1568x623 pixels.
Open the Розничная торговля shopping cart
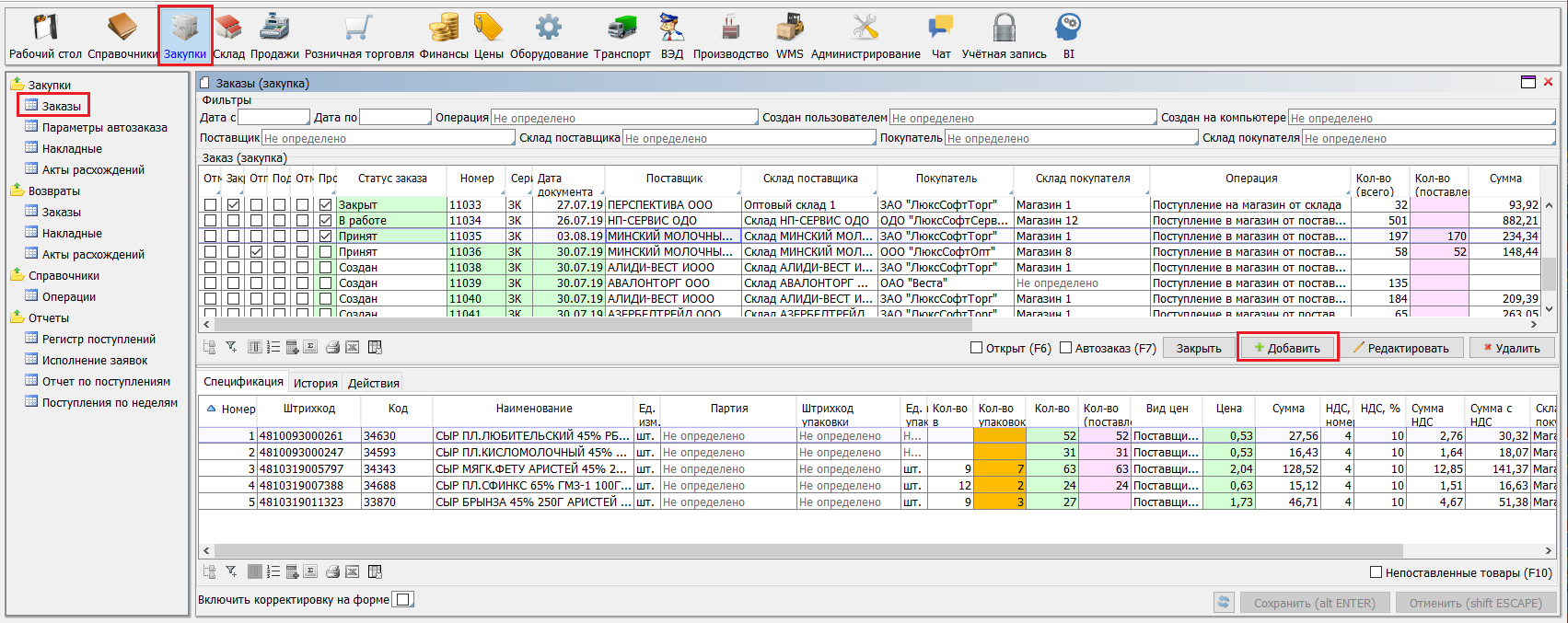pos(359,37)
